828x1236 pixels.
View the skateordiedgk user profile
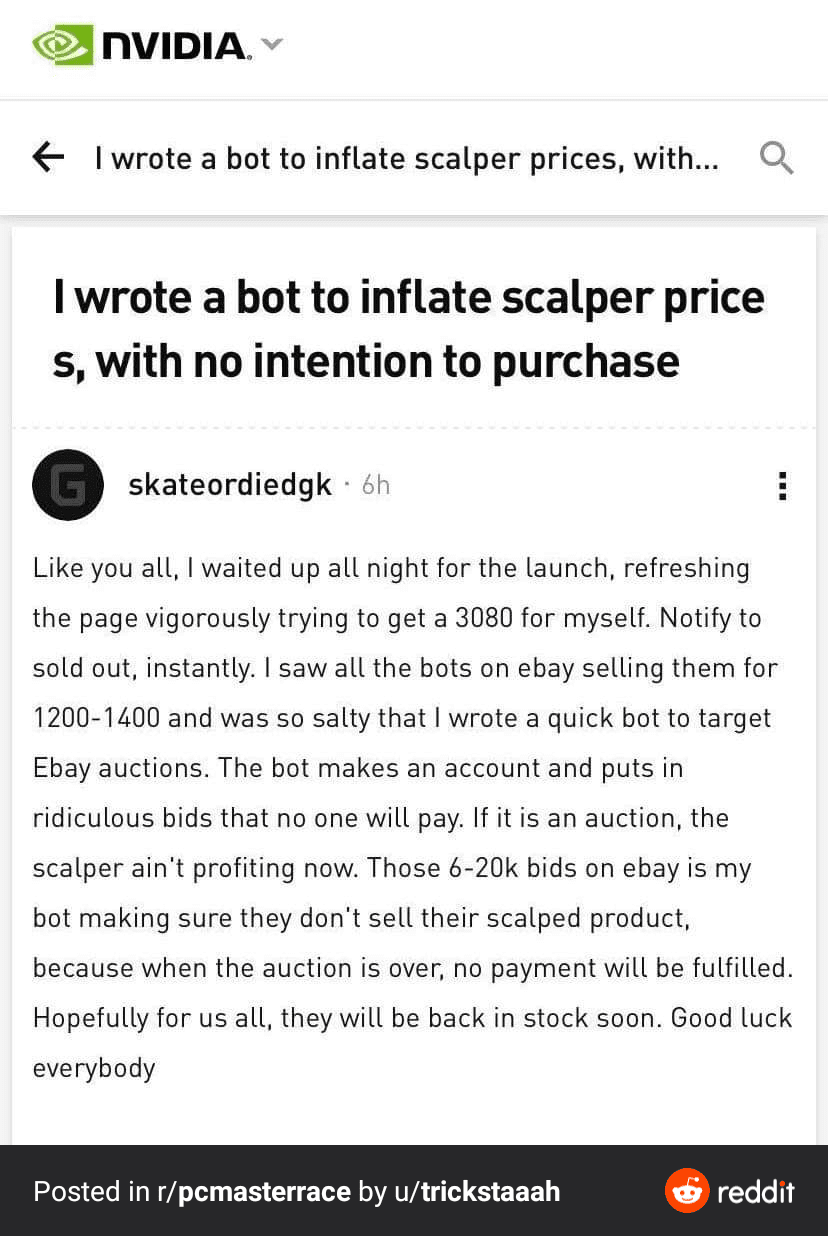[x=230, y=485]
